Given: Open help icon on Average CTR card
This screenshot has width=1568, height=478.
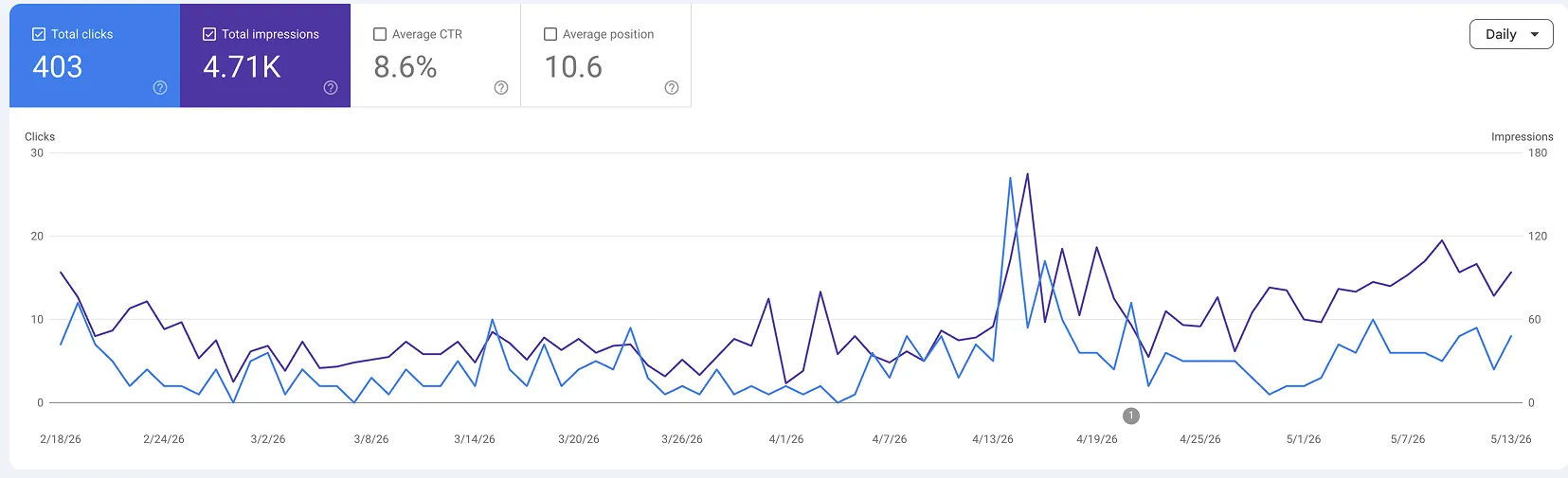Looking at the screenshot, I should point(501,88).
